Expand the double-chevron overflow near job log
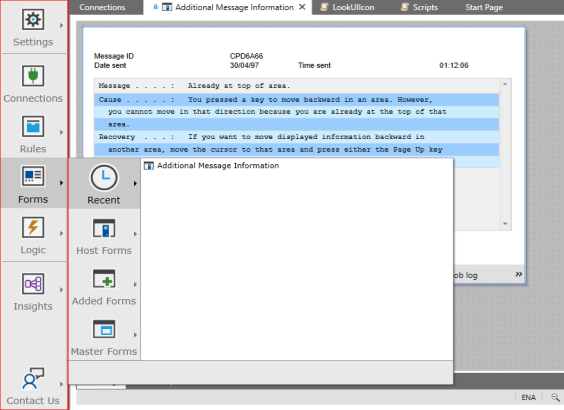Viewport: 564px width, 410px height. tap(518, 274)
